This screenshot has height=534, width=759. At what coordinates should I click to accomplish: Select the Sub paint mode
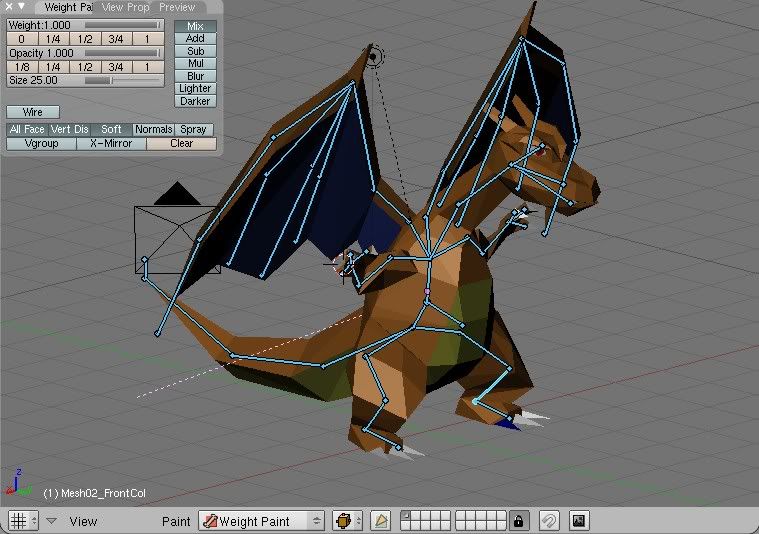[x=195, y=51]
